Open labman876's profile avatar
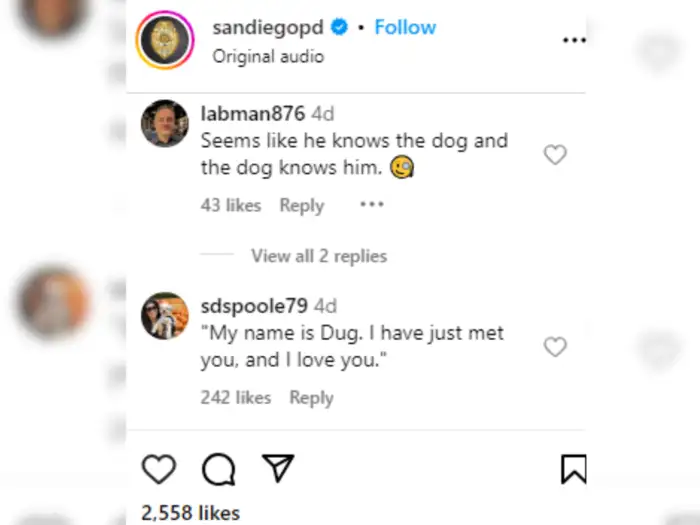700x525 pixels. pyautogui.click(x=165, y=123)
